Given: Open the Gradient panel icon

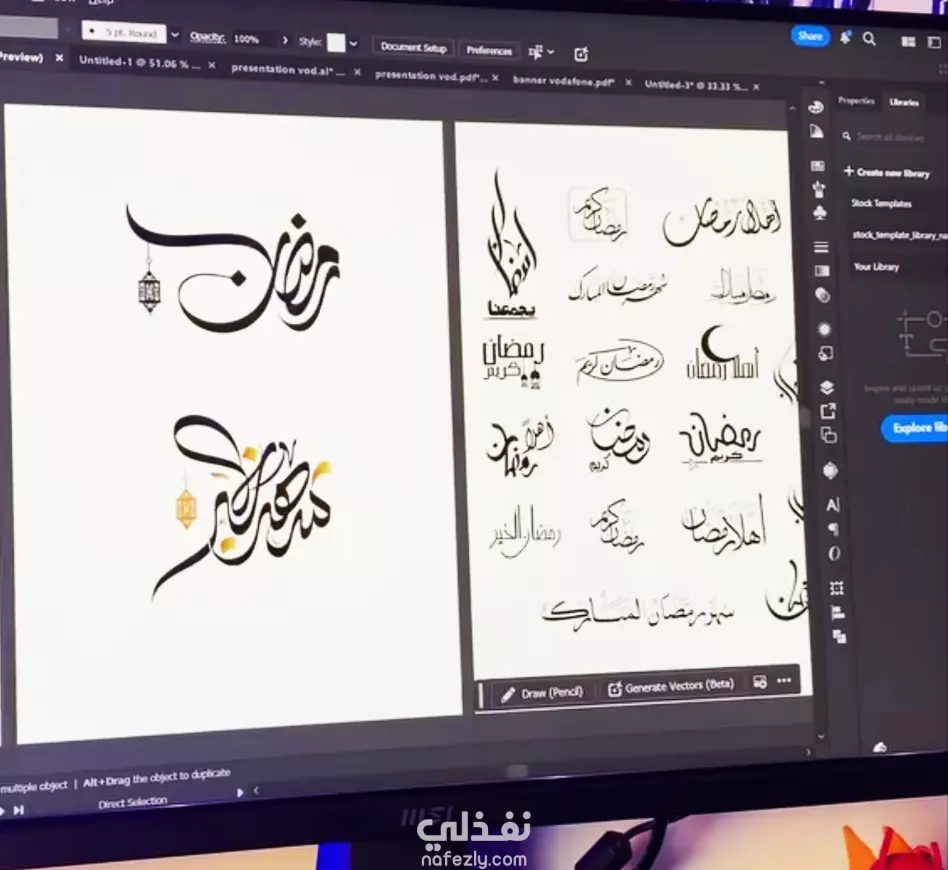Looking at the screenshot, I should tap(822, 271).
